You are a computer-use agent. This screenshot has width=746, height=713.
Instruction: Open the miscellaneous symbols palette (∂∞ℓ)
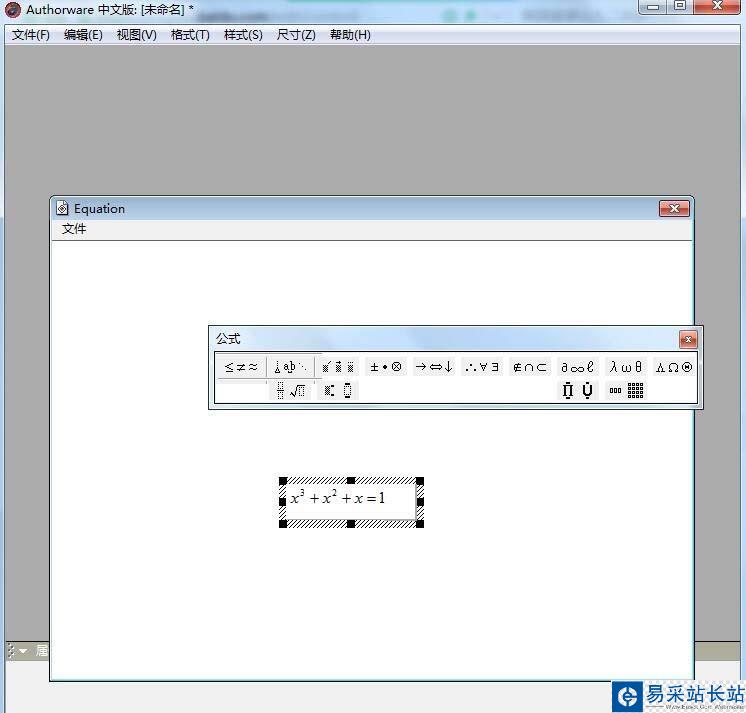tap(577, 367)
